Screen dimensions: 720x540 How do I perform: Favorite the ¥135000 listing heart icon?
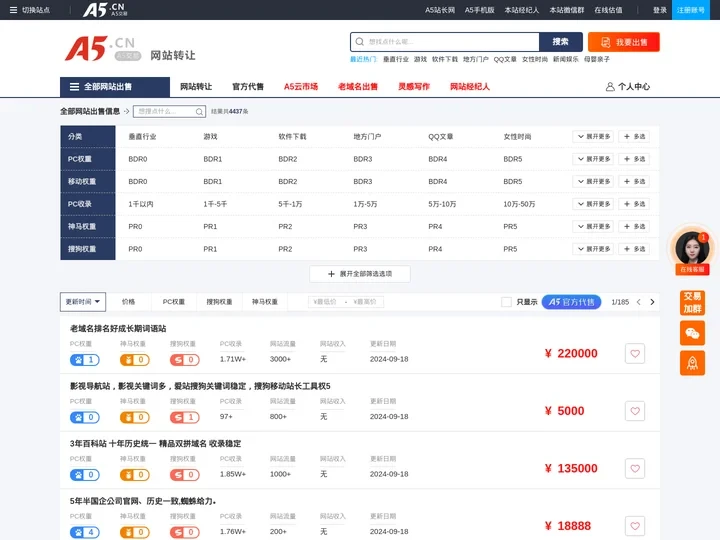click(635, 468)
